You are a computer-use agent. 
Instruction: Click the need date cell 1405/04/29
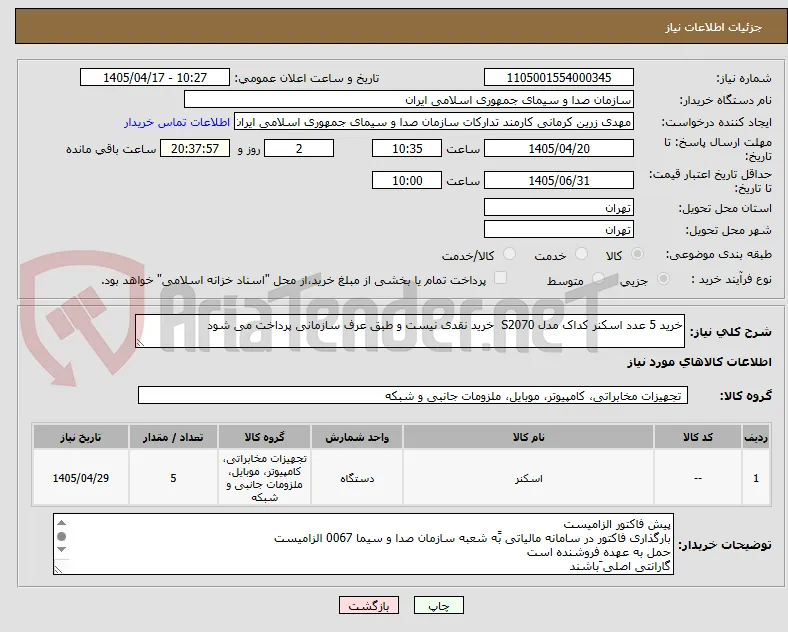(80, 478)
